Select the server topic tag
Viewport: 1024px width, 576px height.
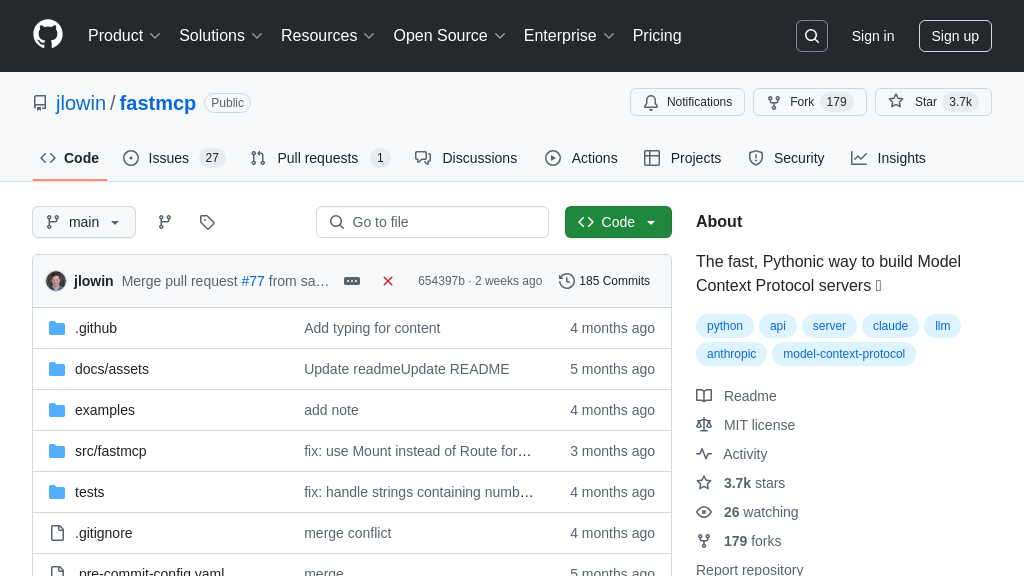[829, 326]
